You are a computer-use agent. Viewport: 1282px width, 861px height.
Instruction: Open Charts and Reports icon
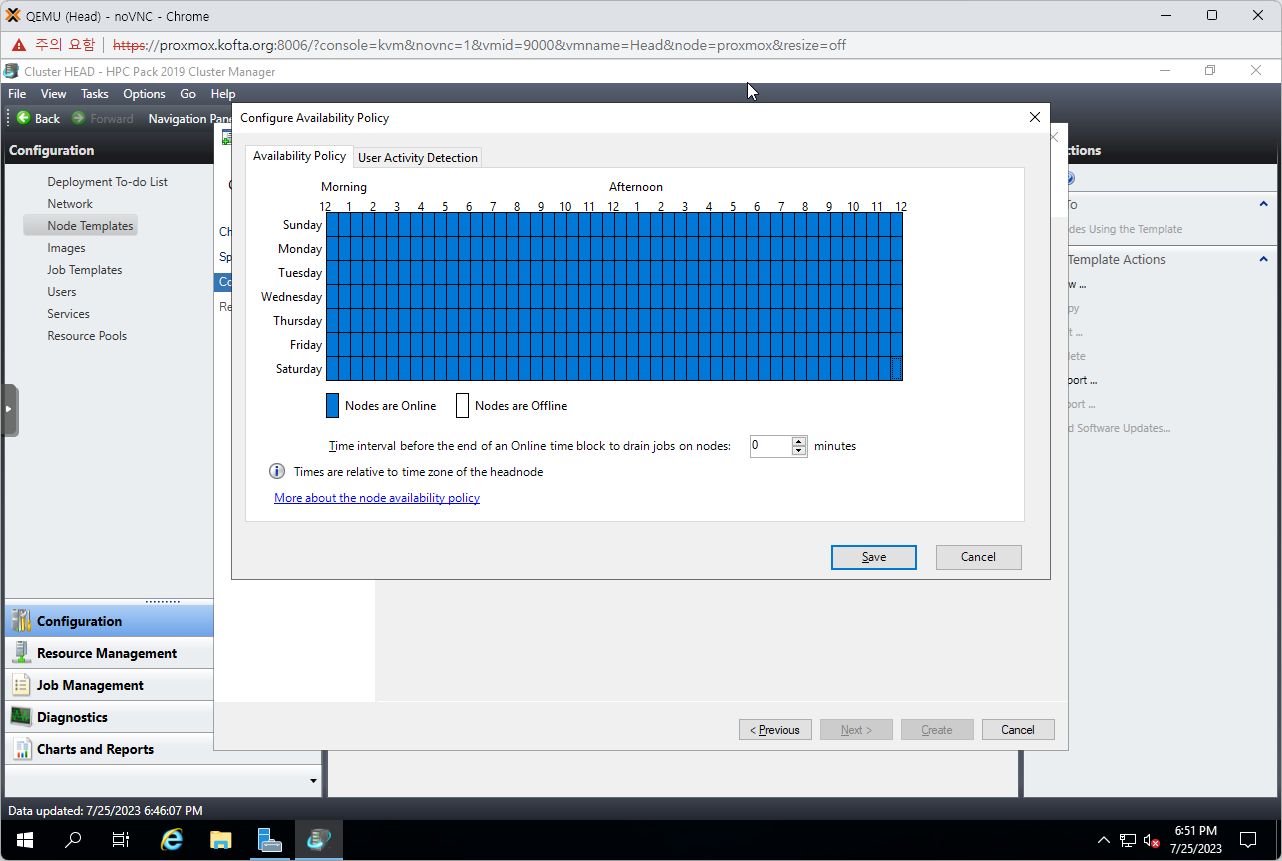click(21, 749)
